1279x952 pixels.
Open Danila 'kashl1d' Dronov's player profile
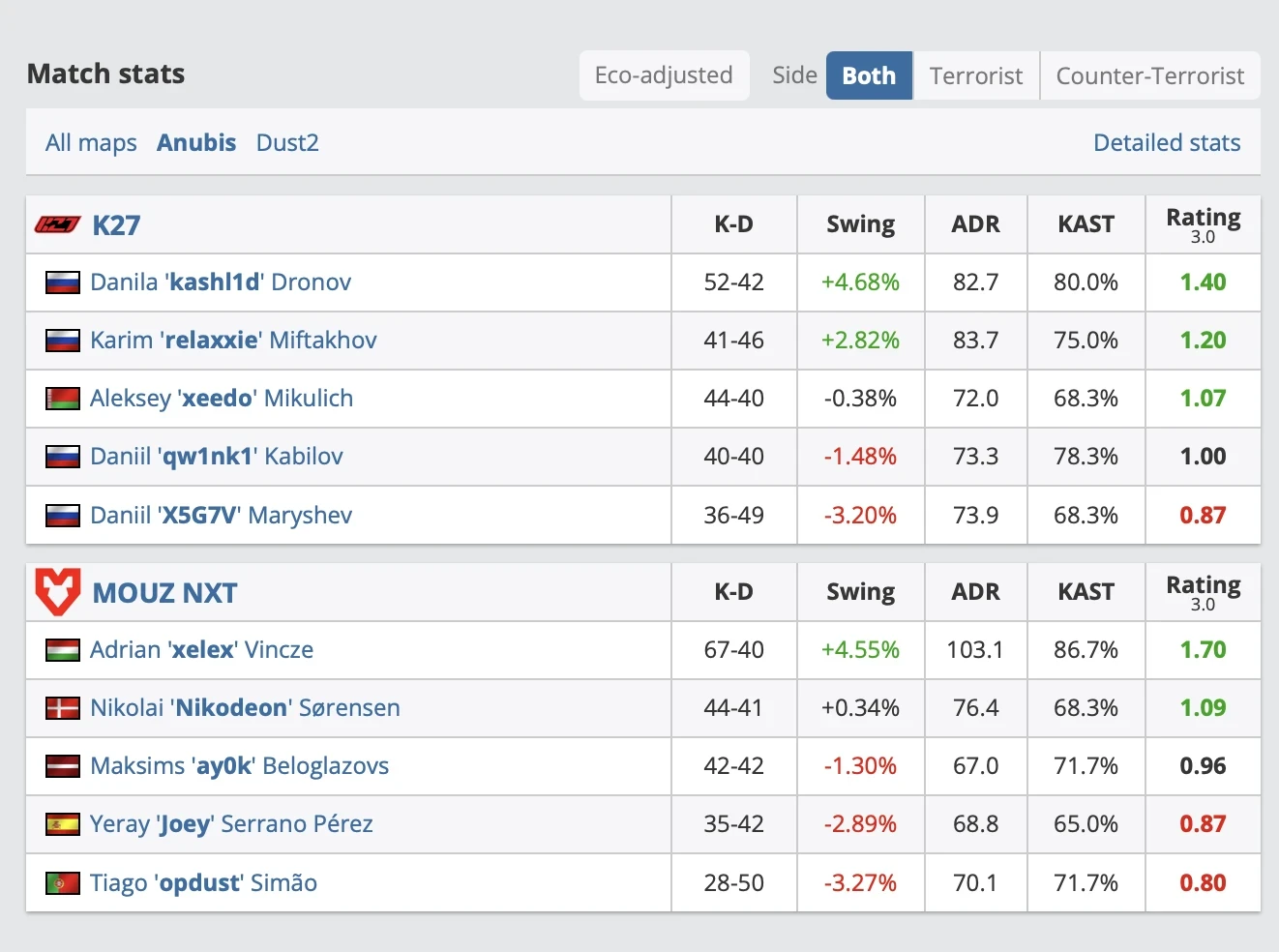coord(221,283)
